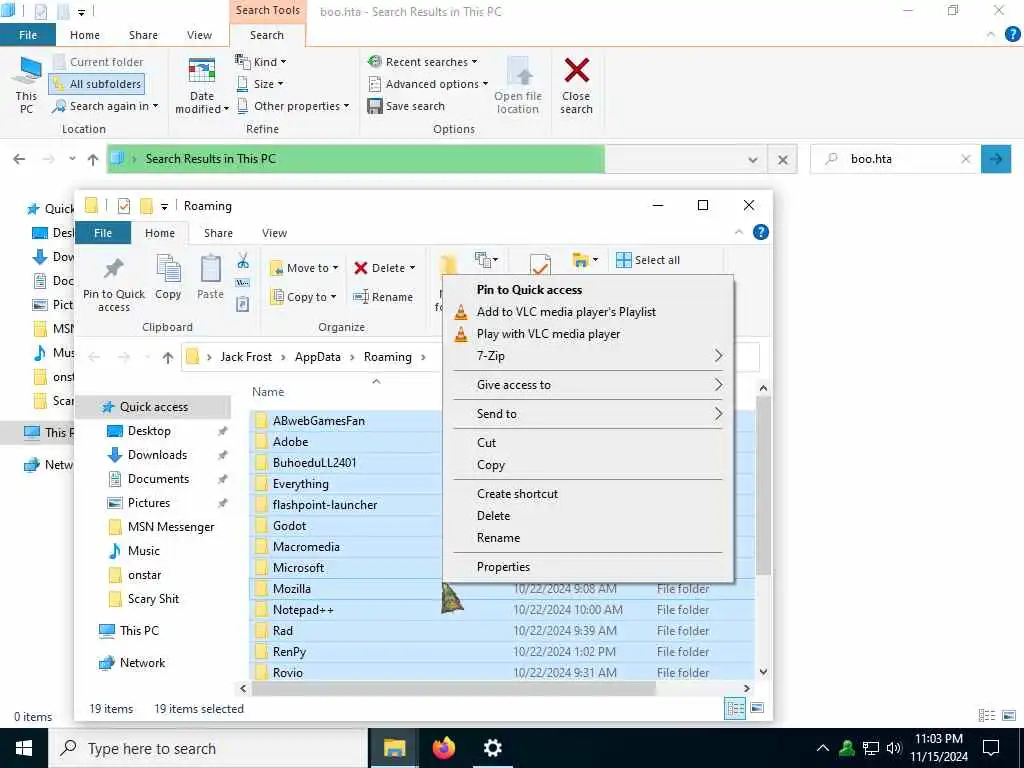Image resolution: width=1024 pixels, height=768 pixels.
Task: Switch to Share tab in Roaming window
Action: pos(218,233)
